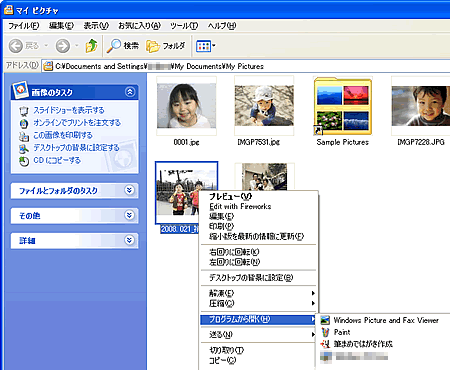Click CD にコピーする link
Screen dimensions: 450x370
point(57,160)
